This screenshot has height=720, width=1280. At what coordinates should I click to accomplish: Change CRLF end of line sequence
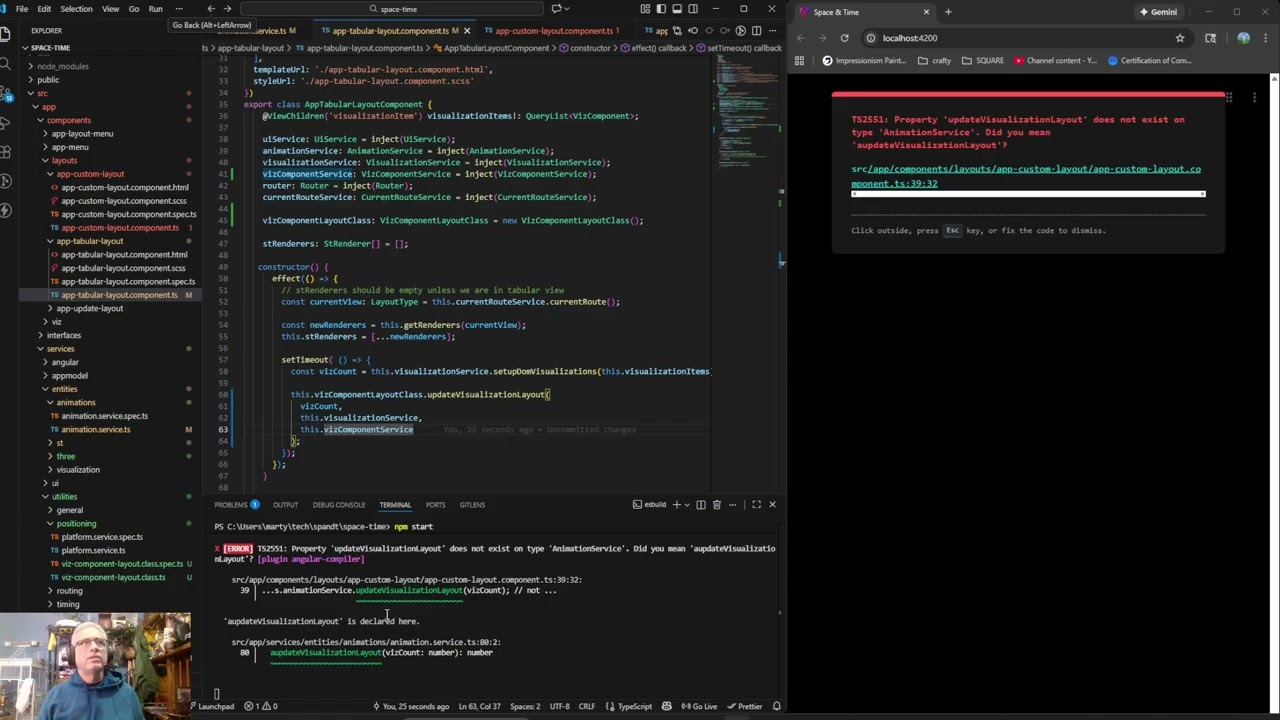(586, 707)
